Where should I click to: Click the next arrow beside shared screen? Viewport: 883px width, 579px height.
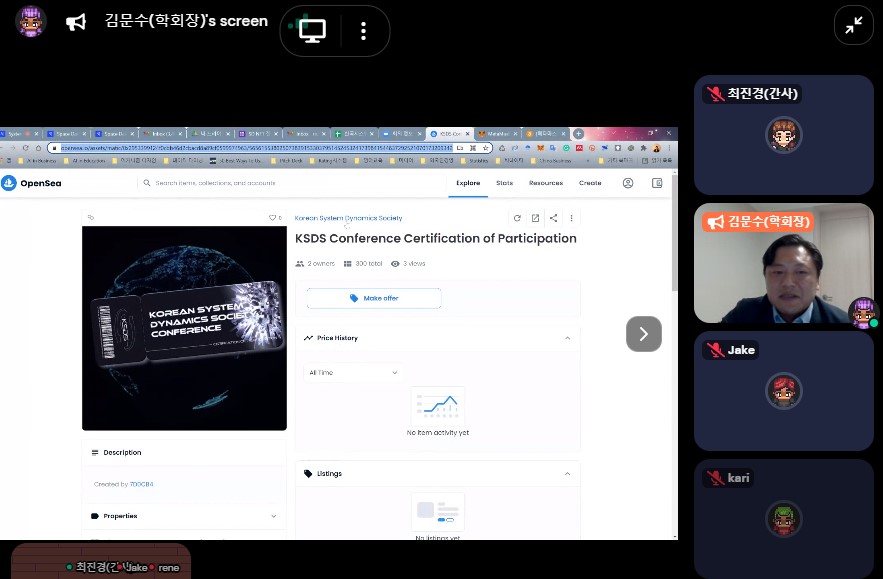point(643,334)
